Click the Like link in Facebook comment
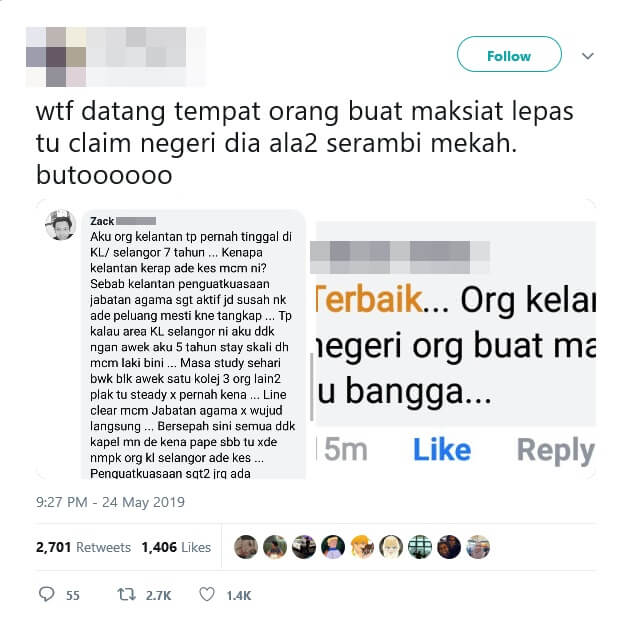The height and width of the screenshot is (632, 628). click(x=442, y=449)
